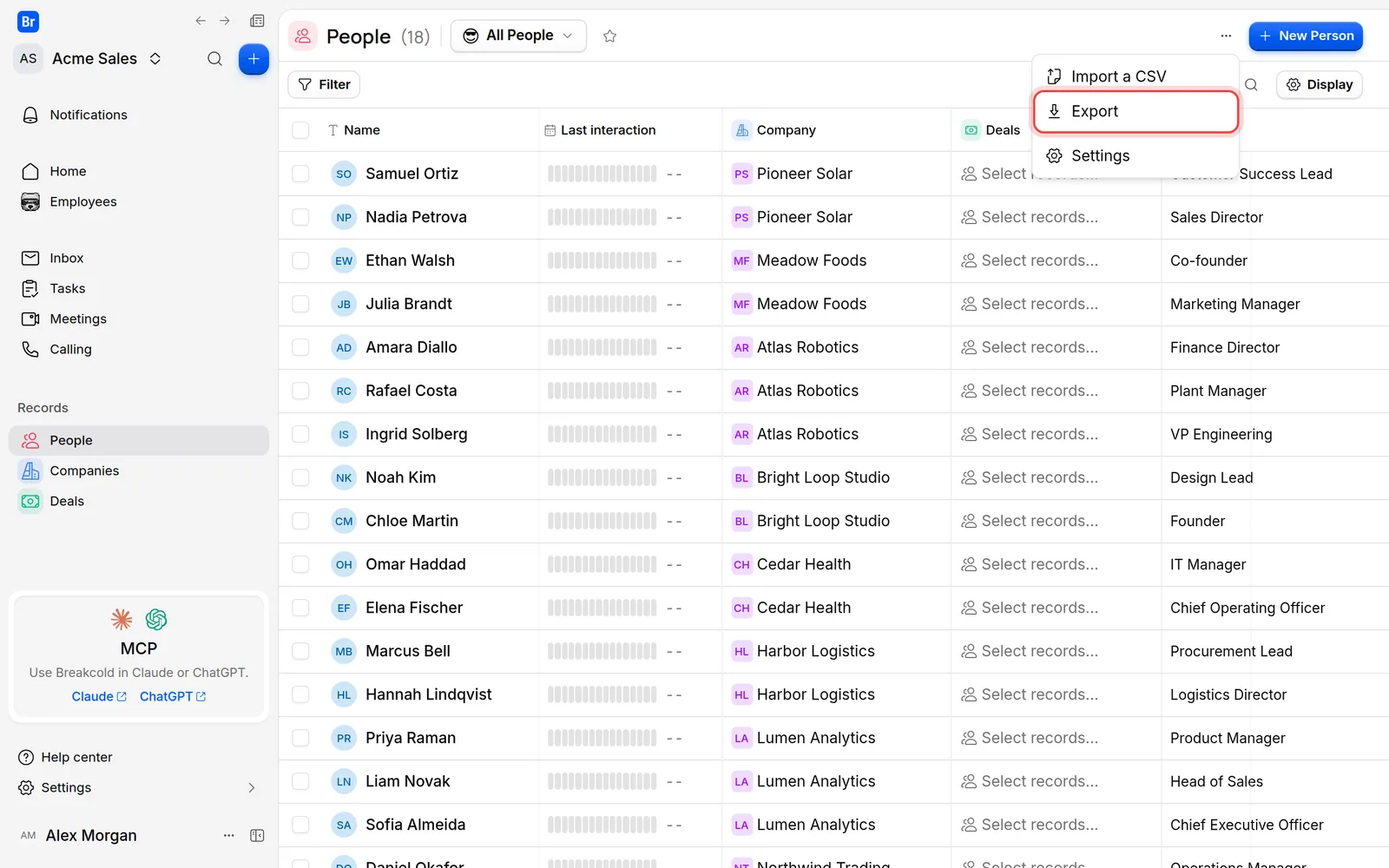Check the Priya Raman row checkbox

pos(300,738)
